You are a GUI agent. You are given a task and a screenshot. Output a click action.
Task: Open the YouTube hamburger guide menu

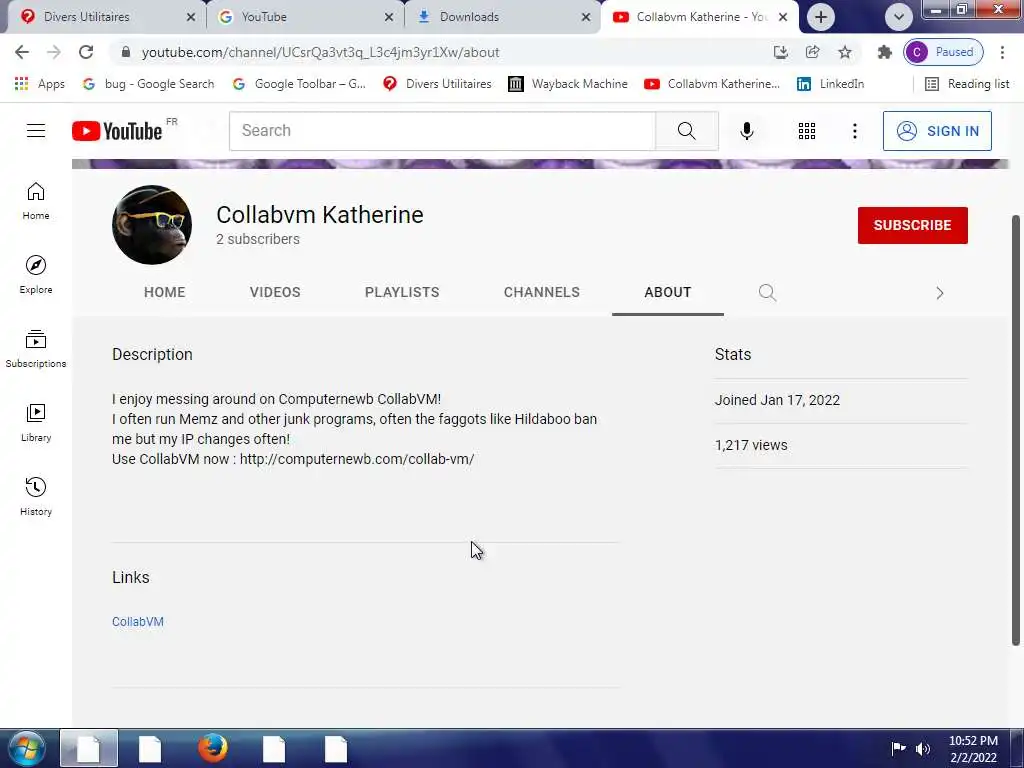(x=36, y=131)
